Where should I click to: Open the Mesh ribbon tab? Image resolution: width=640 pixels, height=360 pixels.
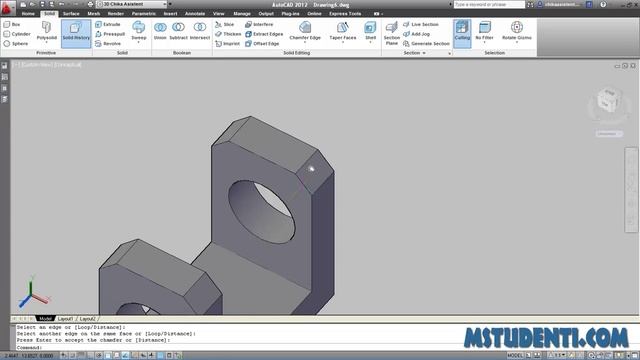[x=93, y=14]
